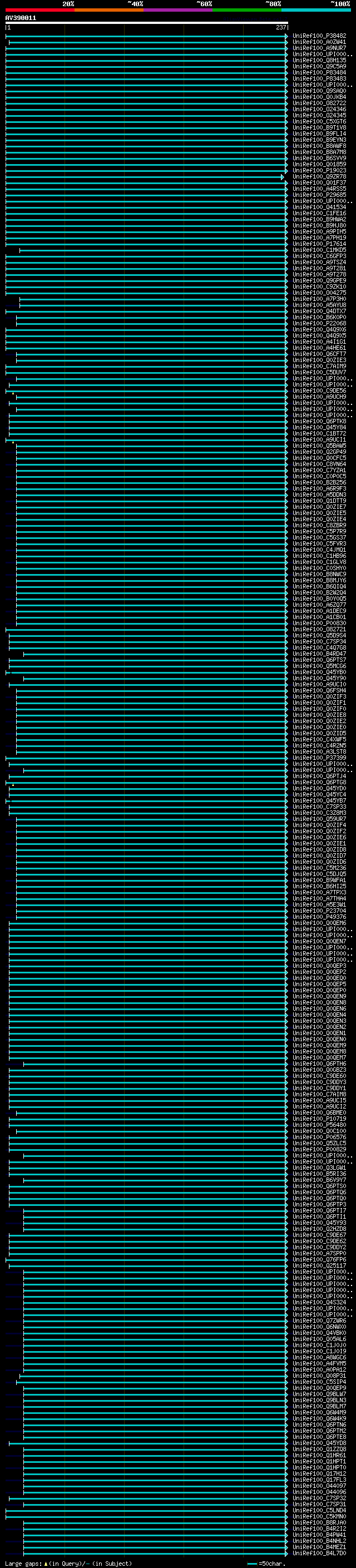Select the UniRef100_A3LST8 label
This screenshot has height=1568, width=356.
(319, 753)
